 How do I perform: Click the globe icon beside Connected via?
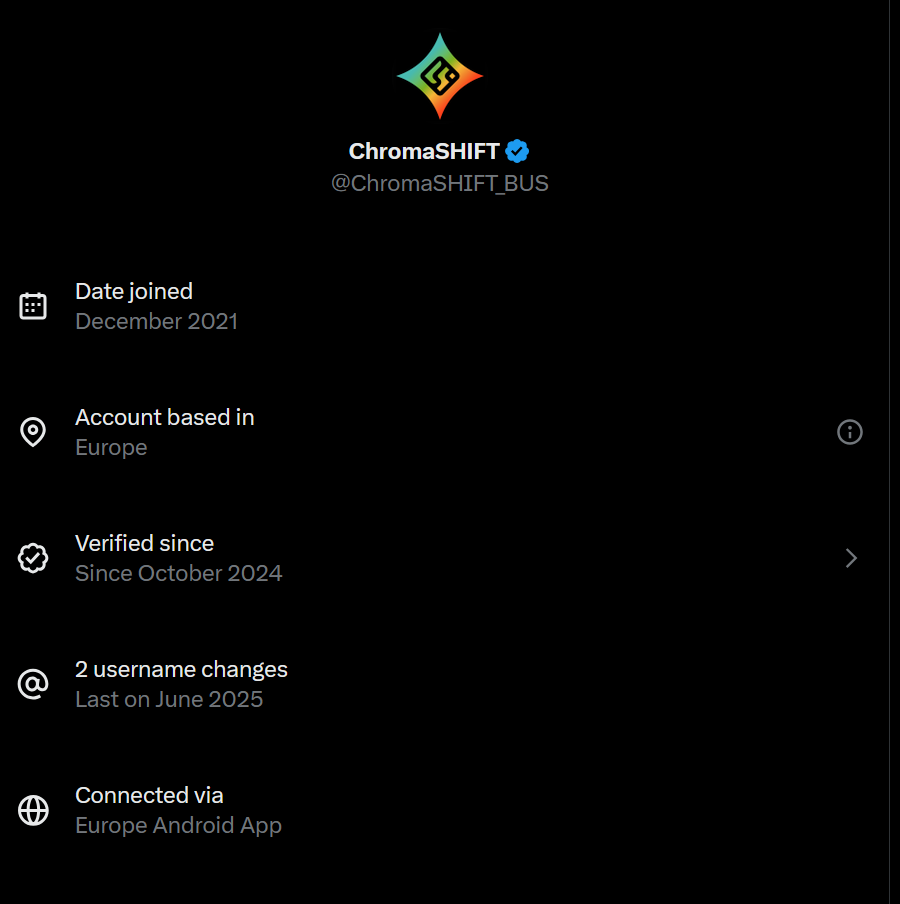click(33, 810)
